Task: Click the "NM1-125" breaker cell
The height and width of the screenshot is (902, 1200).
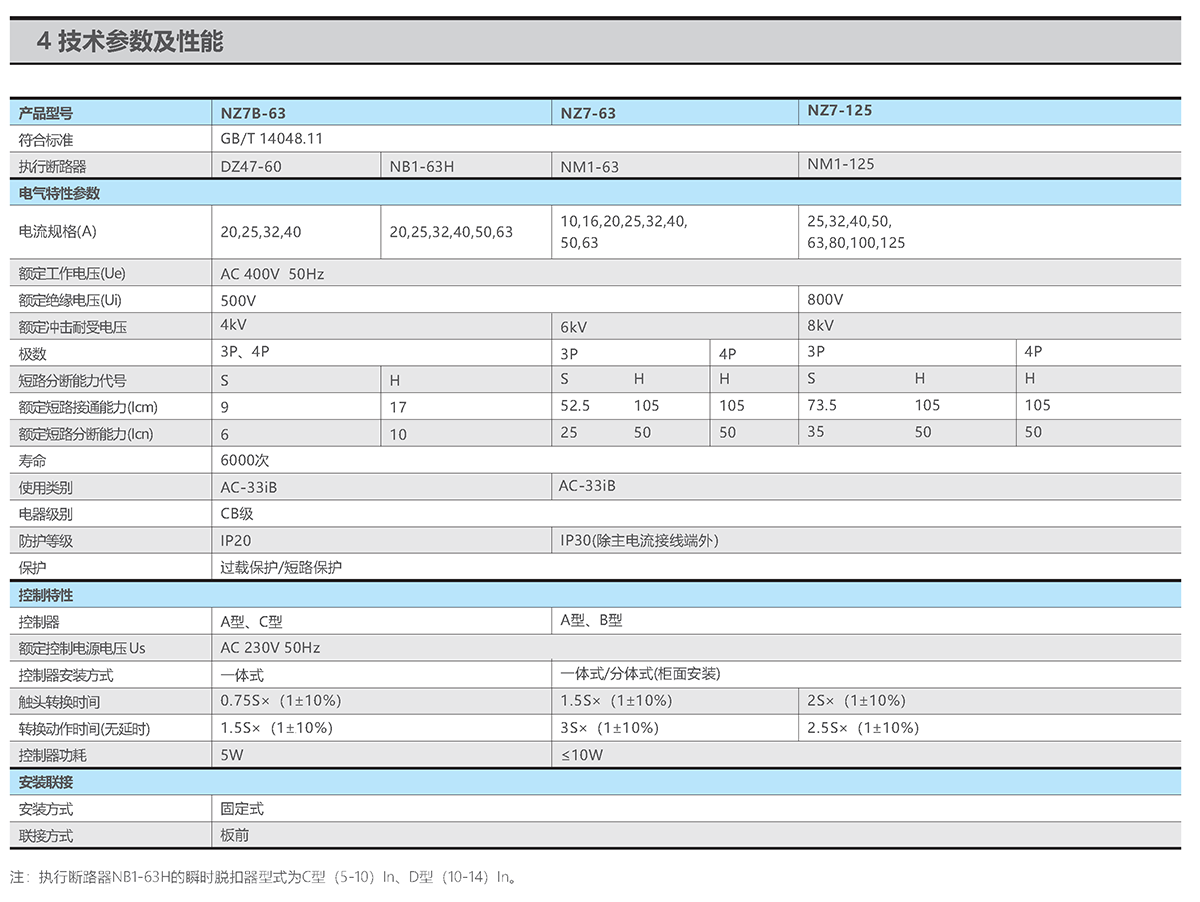Action: [841, 164]
